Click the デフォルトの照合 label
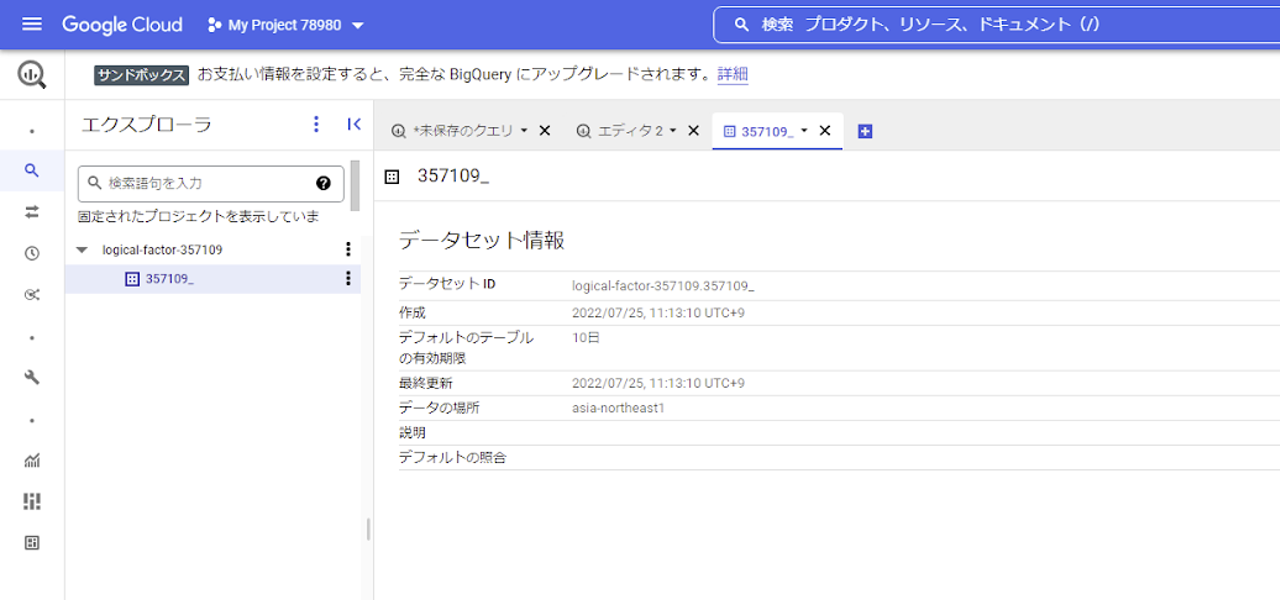Viewport: 1280px width, 600px height. pyautogui.click(x=453, y=458)
